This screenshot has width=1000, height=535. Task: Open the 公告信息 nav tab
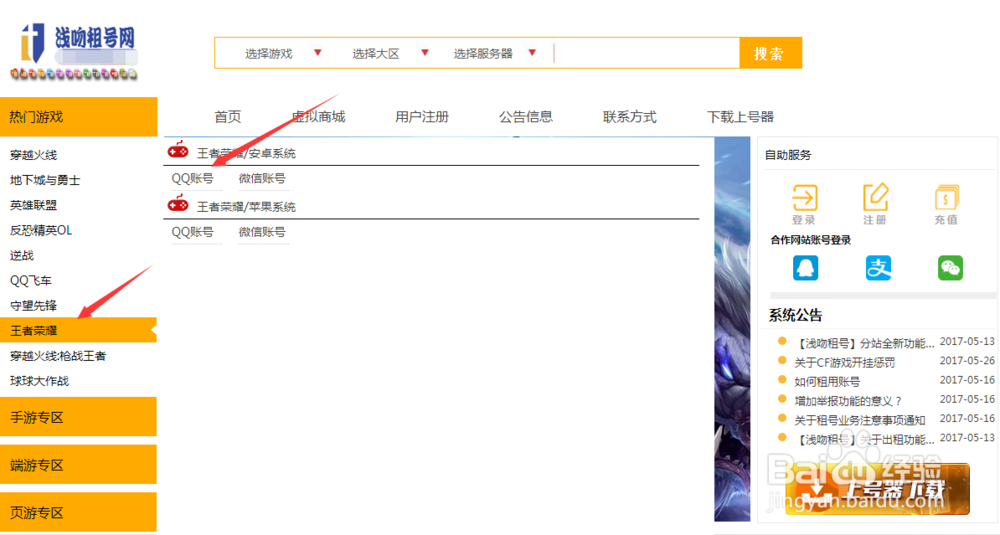click(x=526, y=117)
